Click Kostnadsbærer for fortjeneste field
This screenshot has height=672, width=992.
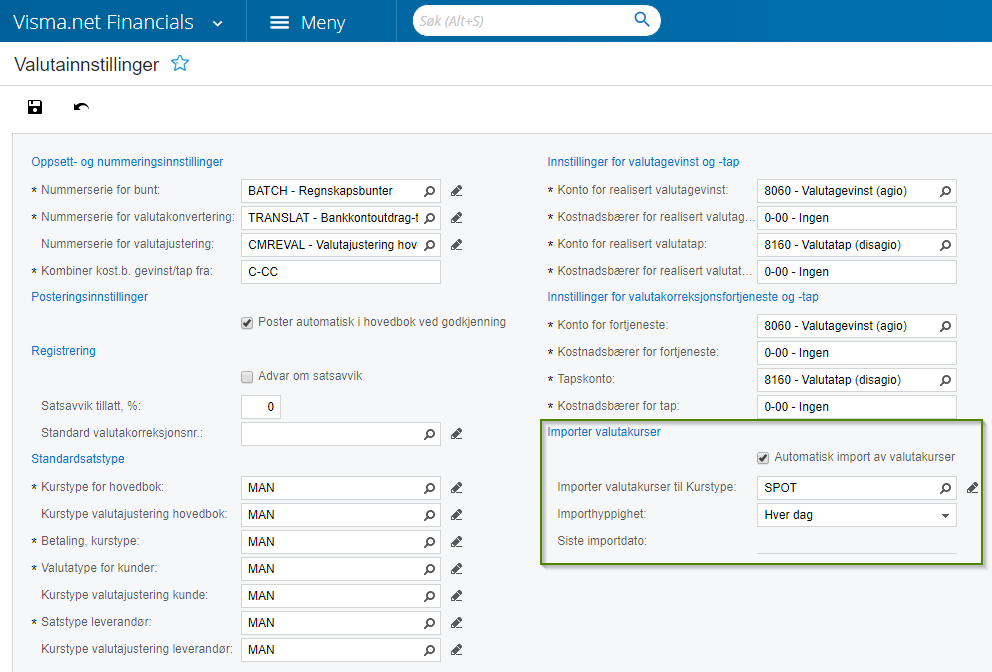856,352
